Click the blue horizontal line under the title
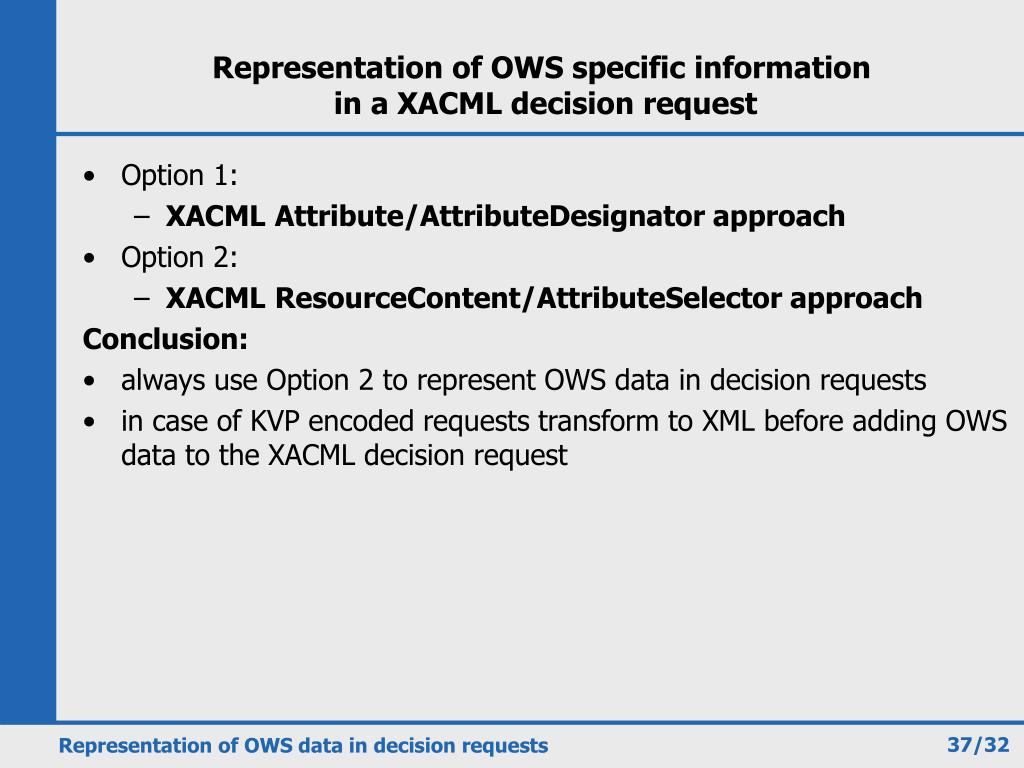 click(x=540, y=134)
